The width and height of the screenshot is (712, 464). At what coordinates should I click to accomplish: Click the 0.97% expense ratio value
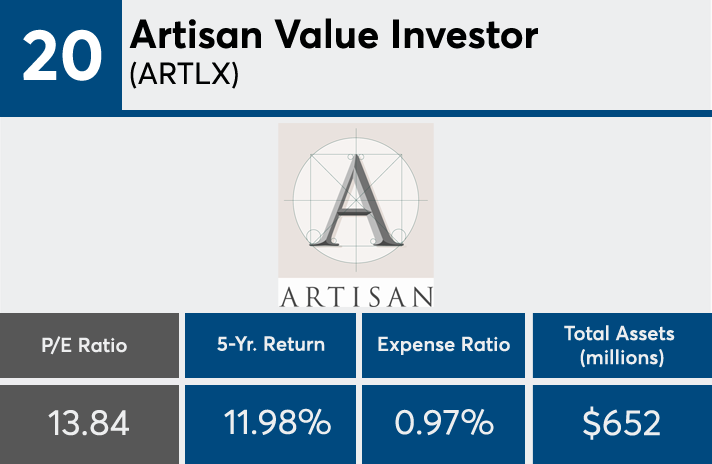click(444, 423)
